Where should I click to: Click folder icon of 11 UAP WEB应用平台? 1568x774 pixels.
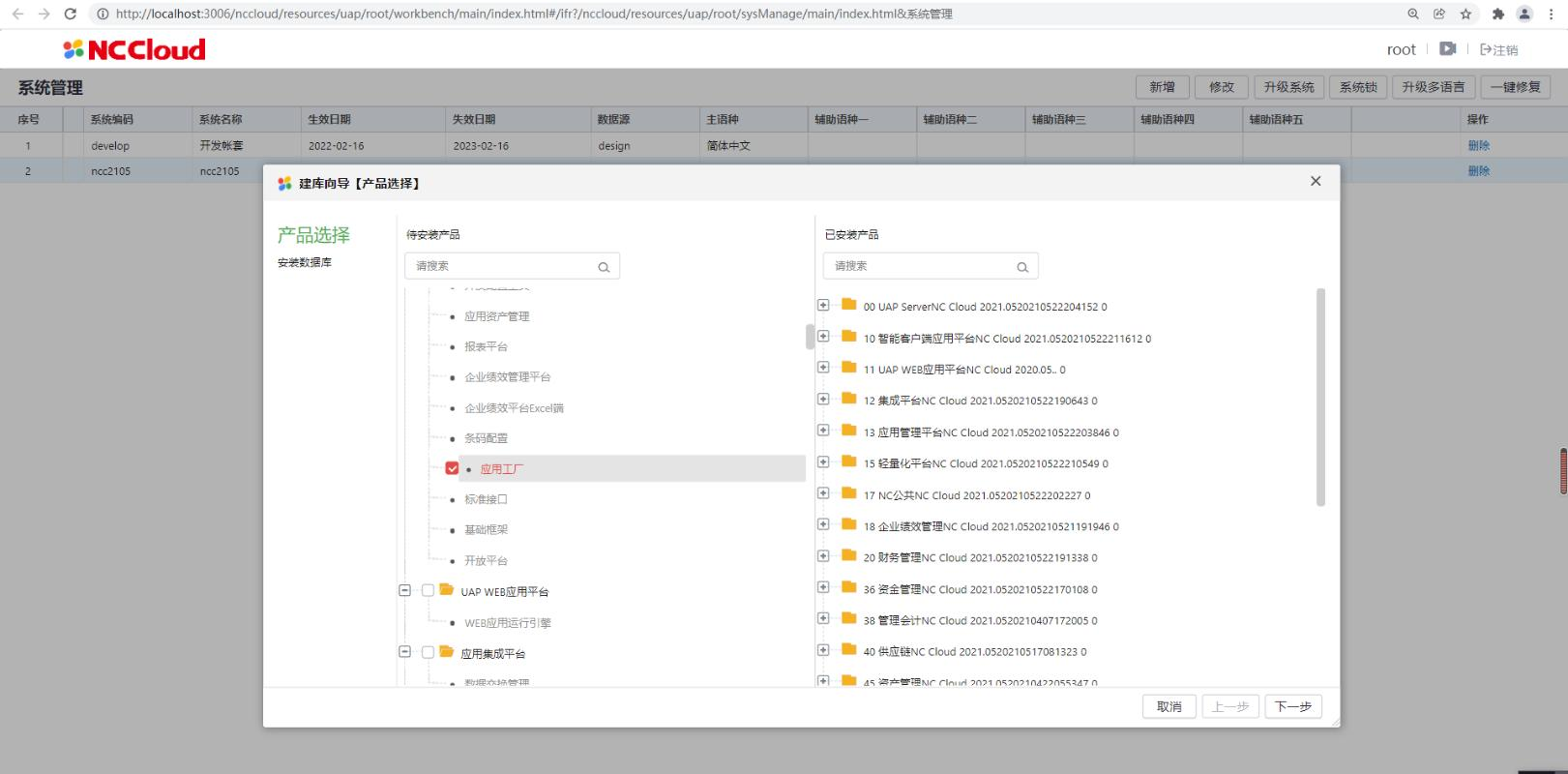click(x=849, y=368)
